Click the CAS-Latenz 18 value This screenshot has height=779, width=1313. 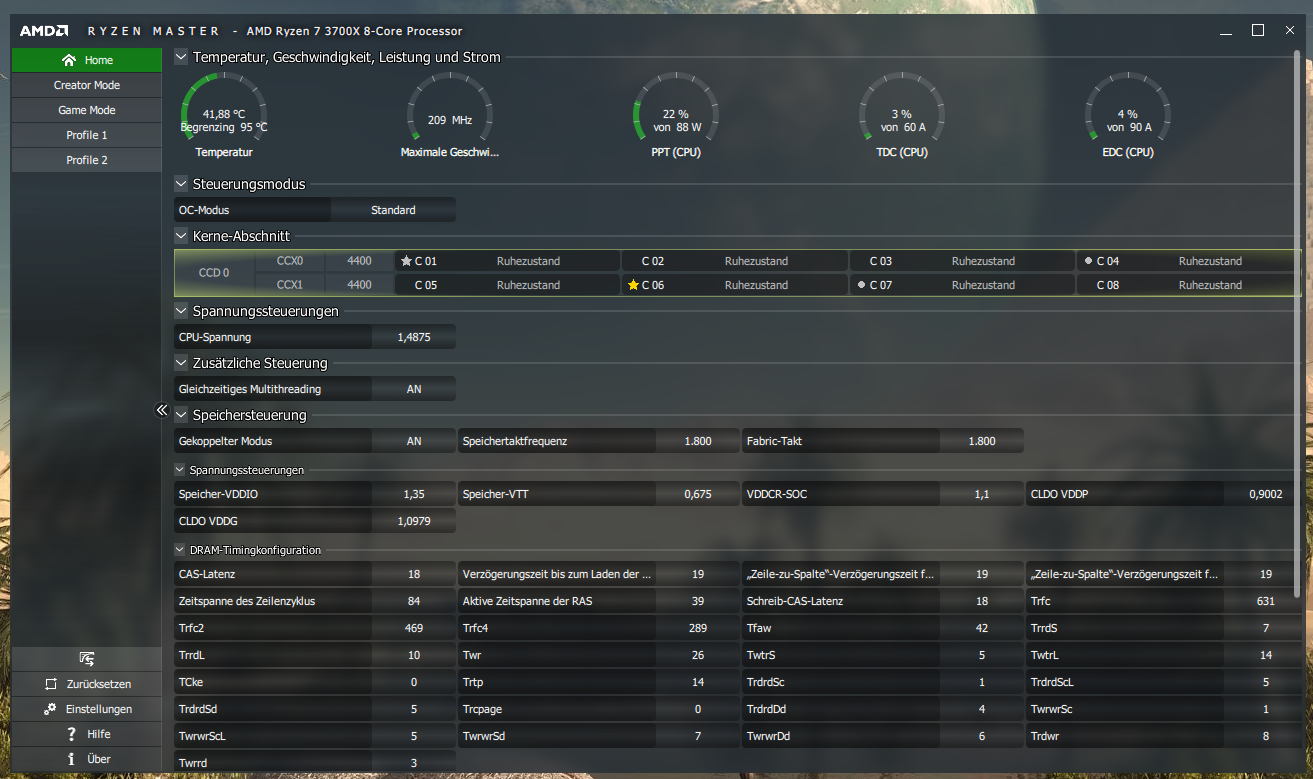pyautogui.click(x=414, y=574)
